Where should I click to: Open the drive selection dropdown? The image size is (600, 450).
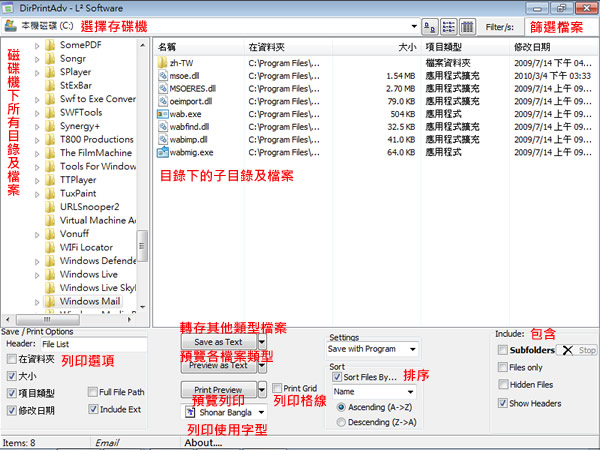[x=414, y=26]
